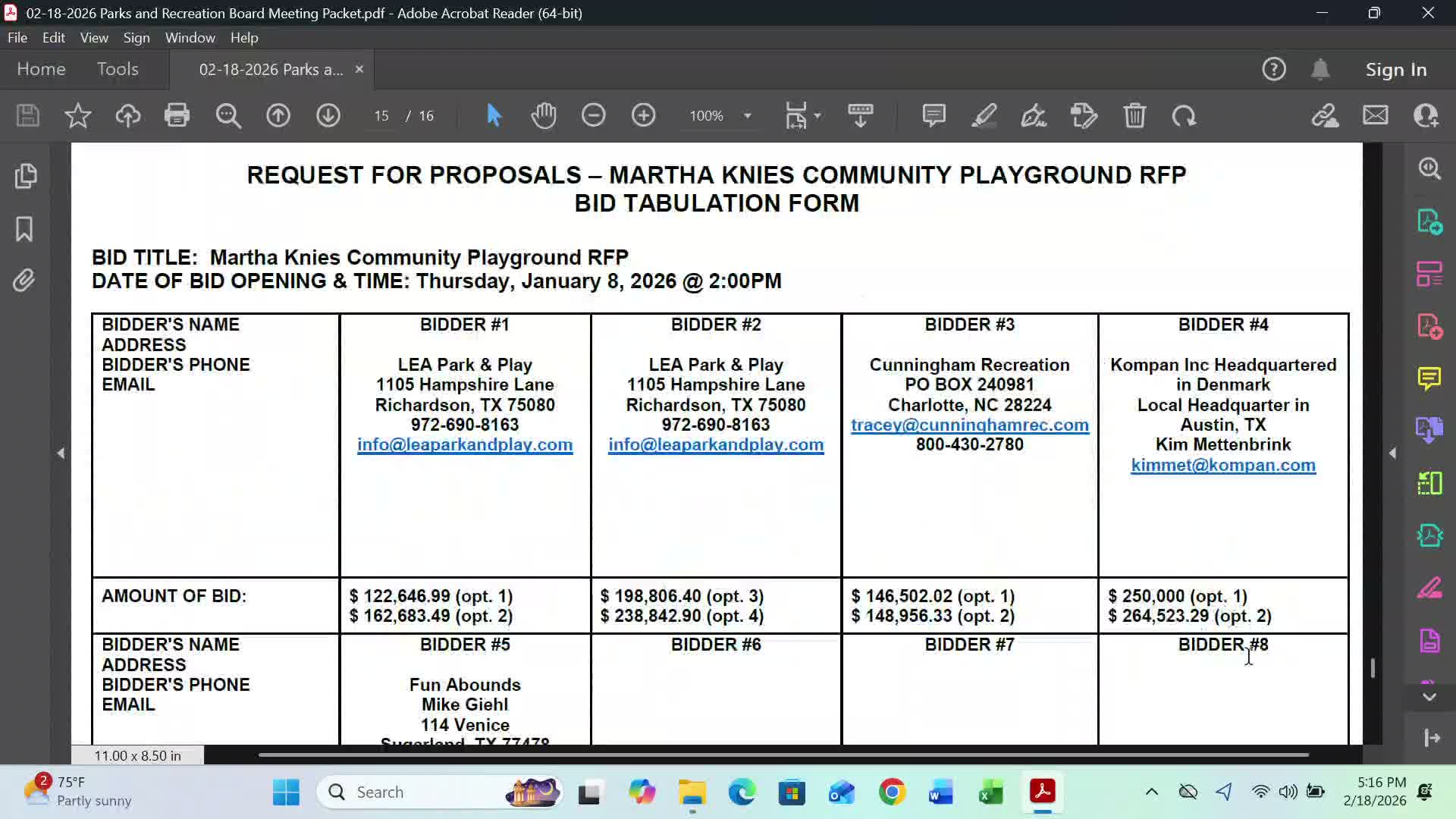Open the 100% zoom level dropdown
The height and width of the screenshot is (819, 1456).
pyautogui.click(x=747, y=116)
